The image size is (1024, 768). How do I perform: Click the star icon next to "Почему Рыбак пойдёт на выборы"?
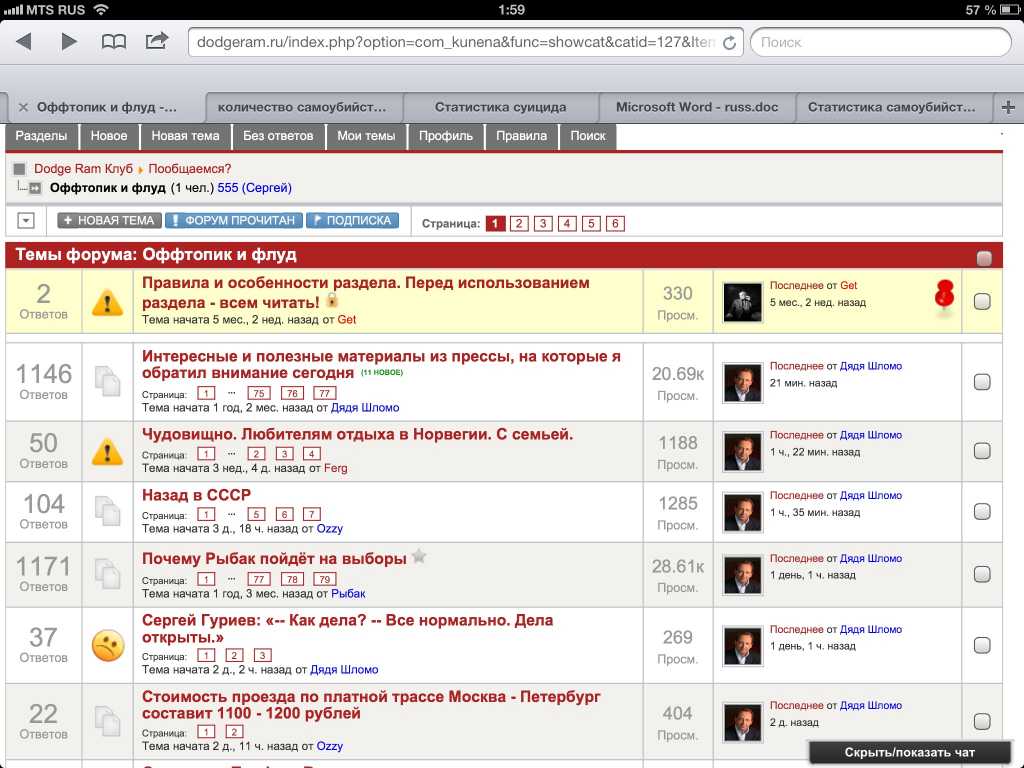coord(419,556)
